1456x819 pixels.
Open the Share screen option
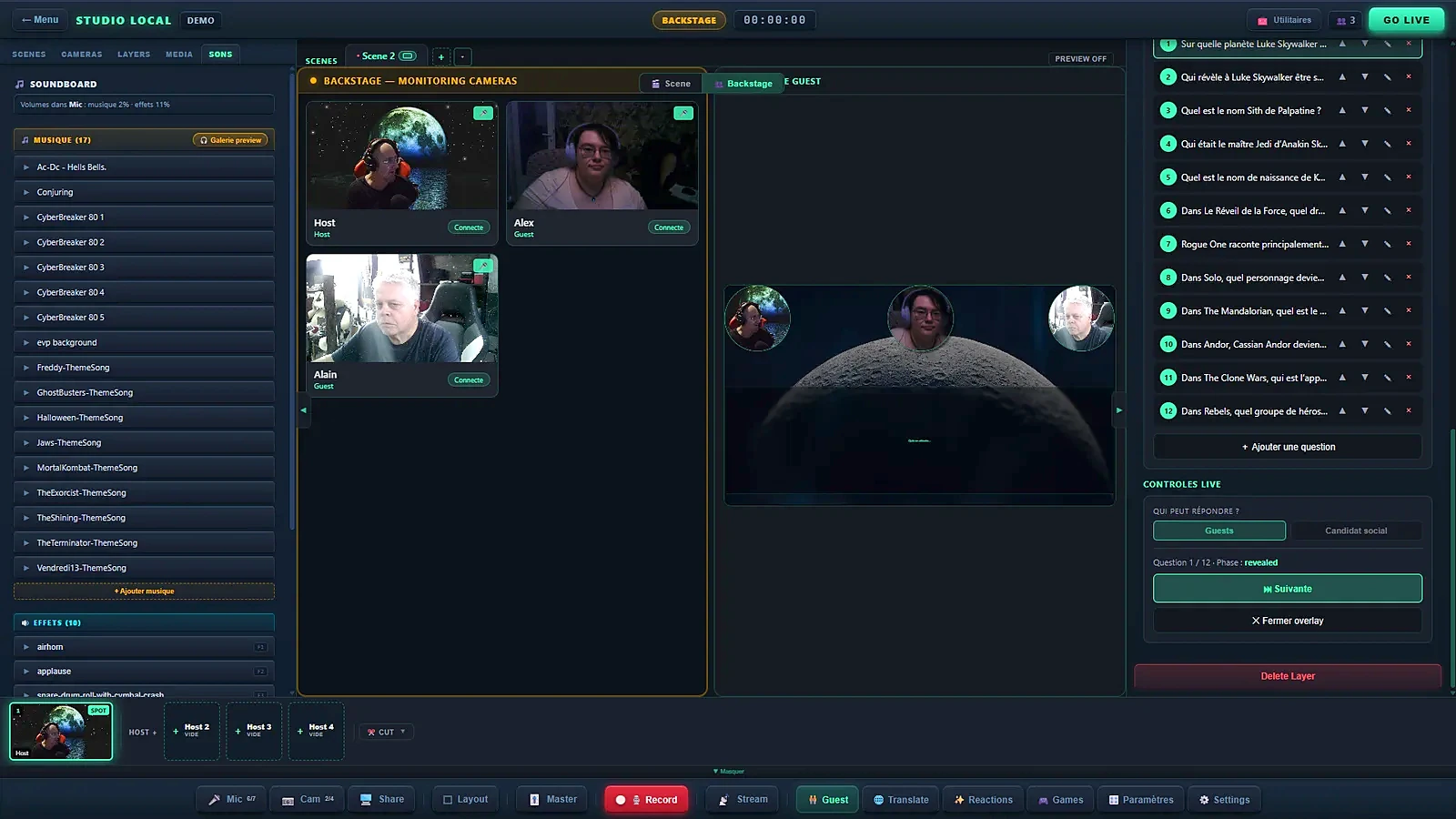tap(382, 799)
